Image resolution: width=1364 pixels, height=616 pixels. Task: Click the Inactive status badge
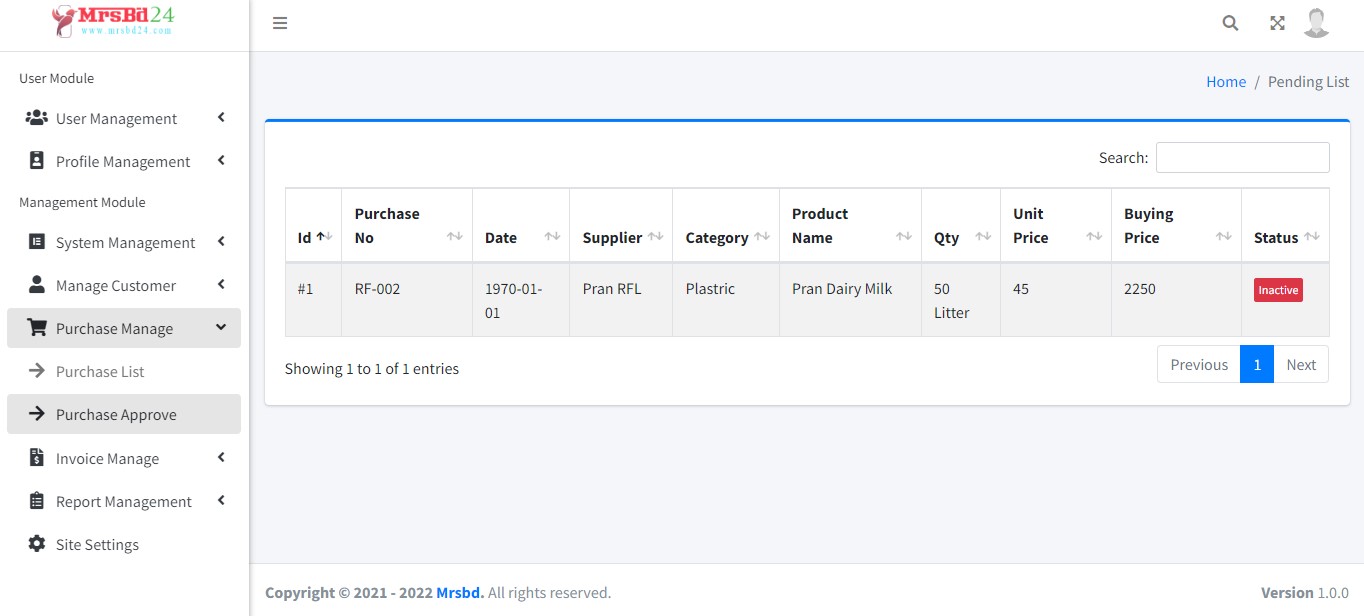(1278, 289)
